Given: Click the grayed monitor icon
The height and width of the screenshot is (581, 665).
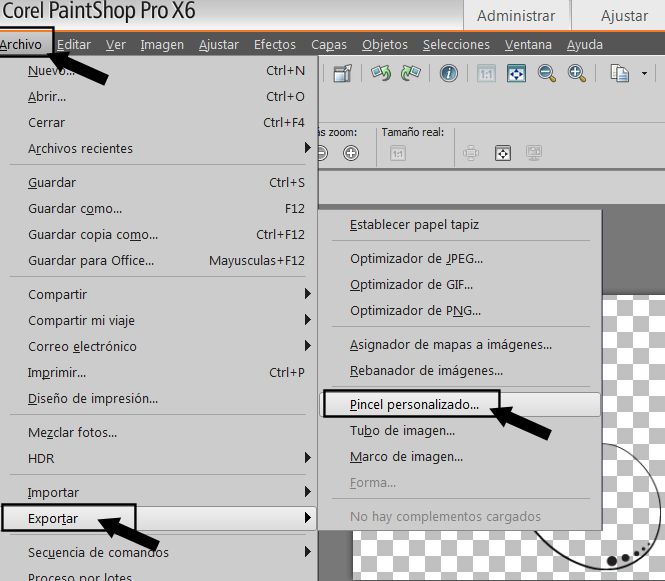Looking at the screenshot, I should coord(534,153).
